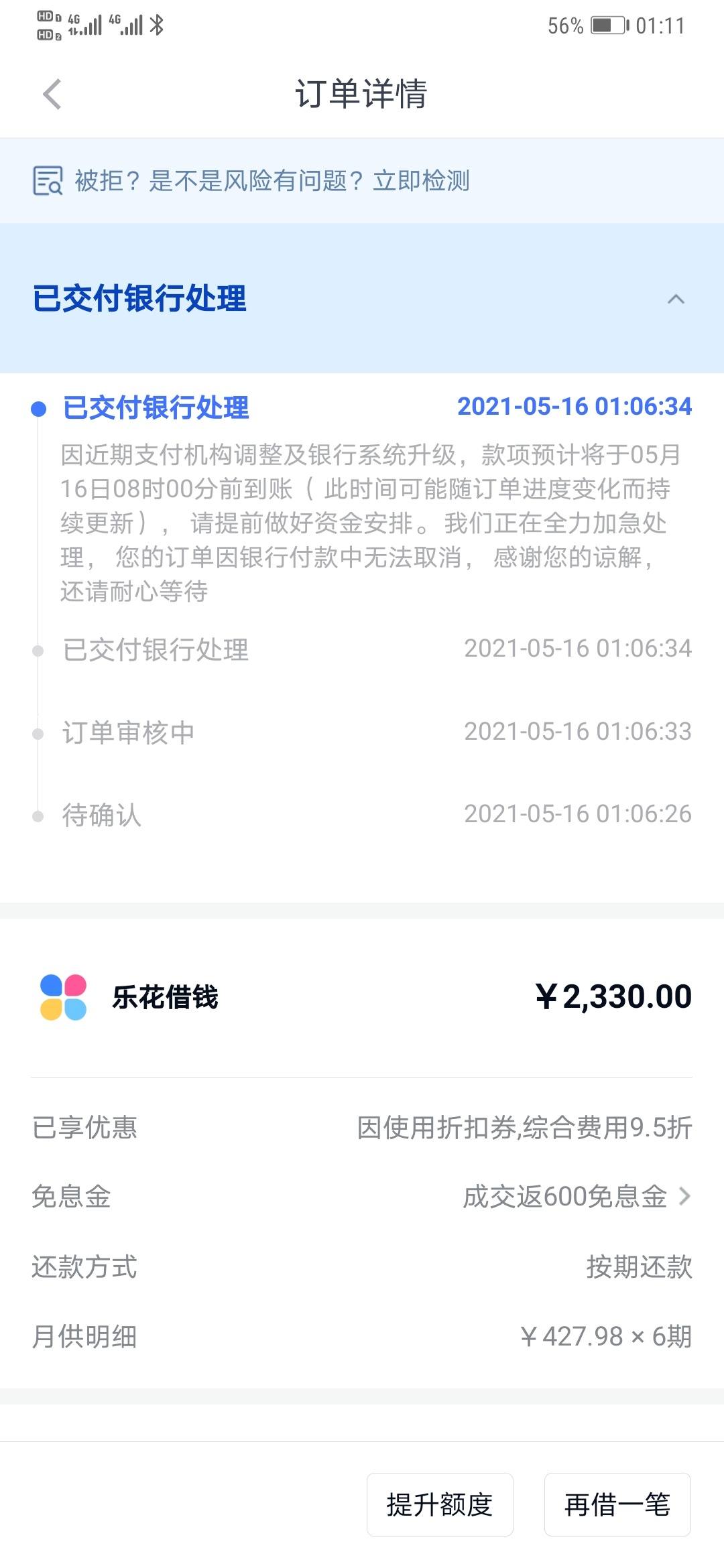Viewport: 724px width, 1568px height.
Task: Click the 再借一笔 button
Action: pos(617,1504)
